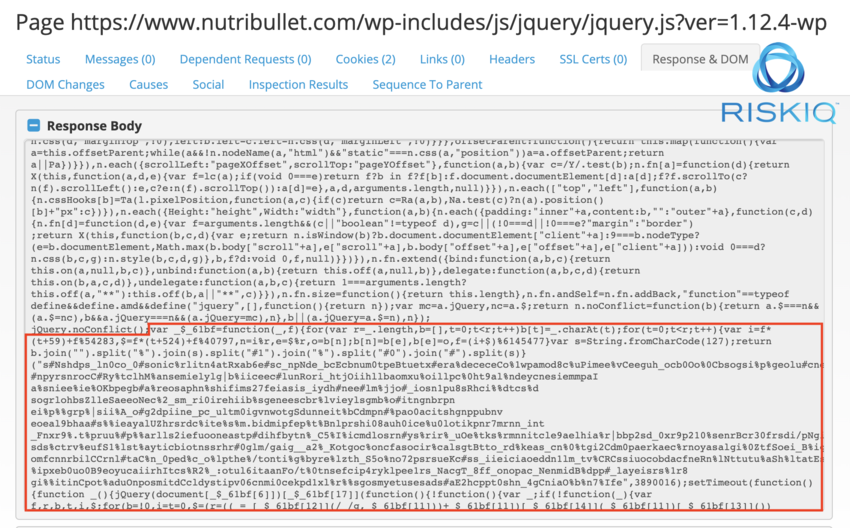
Task: Open the Status tab
Action: pyautogui.click(x=43, y=59)
